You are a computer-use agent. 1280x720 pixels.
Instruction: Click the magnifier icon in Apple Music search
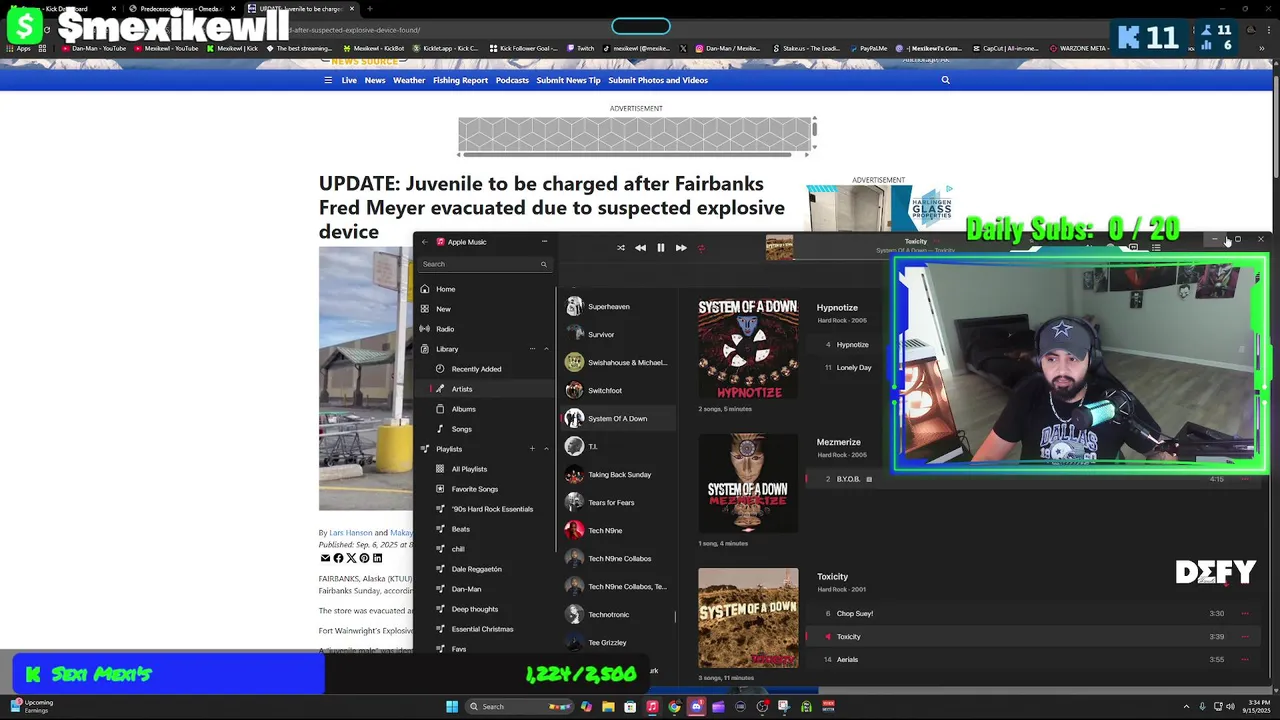tap(544, 264)
